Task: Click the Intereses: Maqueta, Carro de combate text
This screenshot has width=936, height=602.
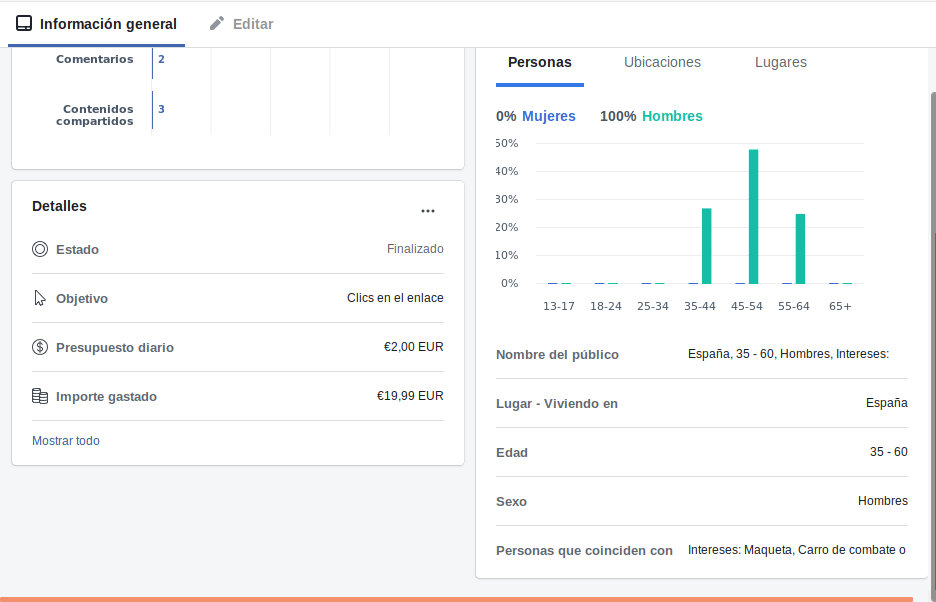Action: [x=796, y=550]
